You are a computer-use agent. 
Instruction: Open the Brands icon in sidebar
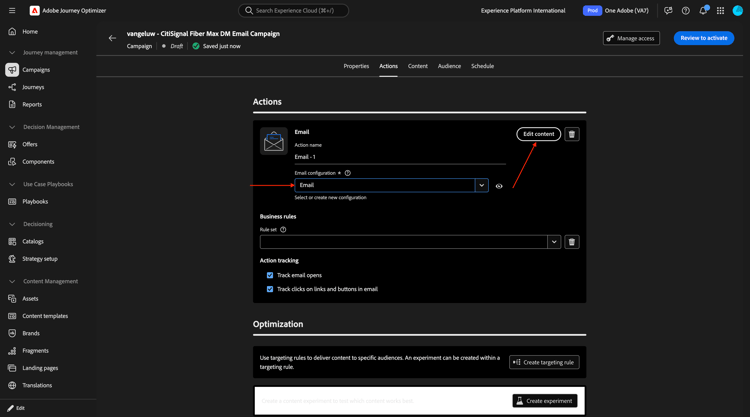[12, 333]
